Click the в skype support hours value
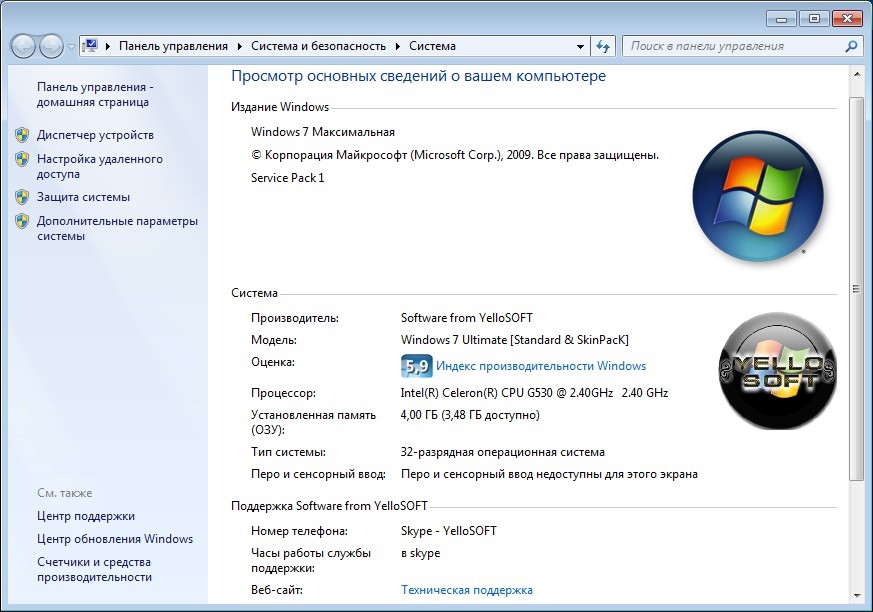This screenshot has height=612, width=873. click(420, 553)
